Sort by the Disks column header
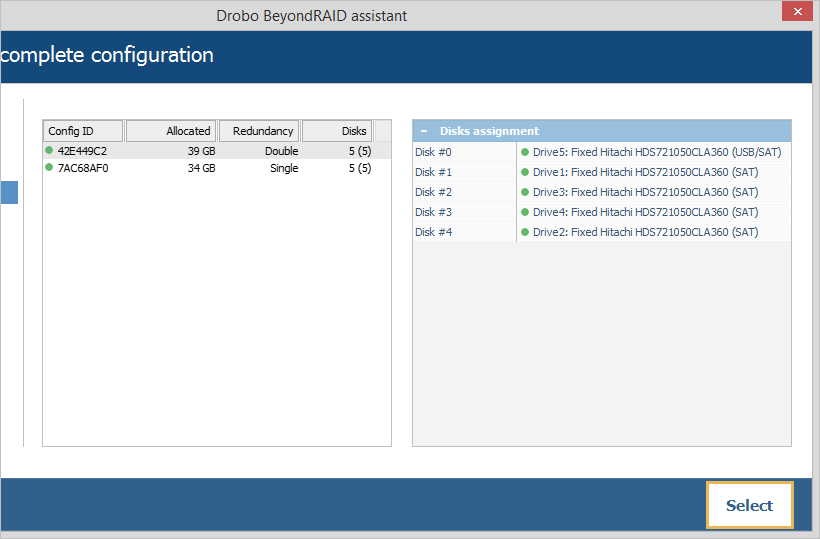The image size is (820, 539). tap(337, 131)
